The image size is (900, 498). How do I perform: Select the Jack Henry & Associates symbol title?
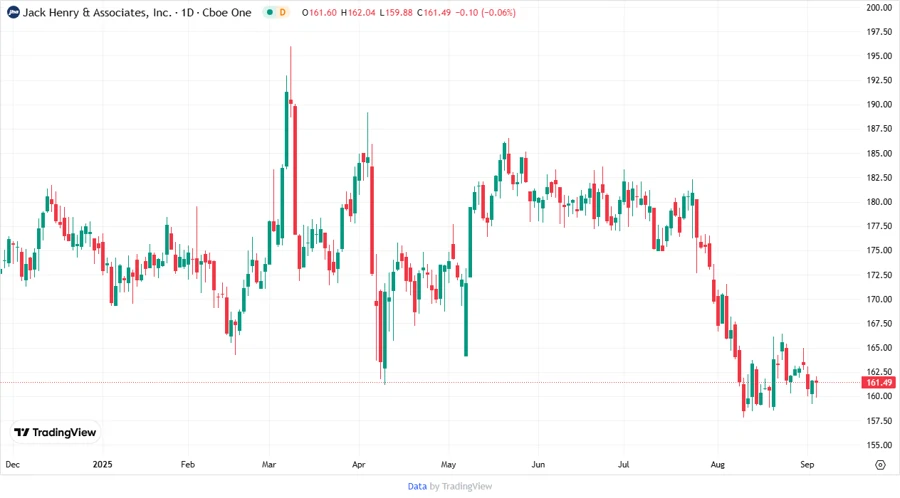tap(137, 12)
